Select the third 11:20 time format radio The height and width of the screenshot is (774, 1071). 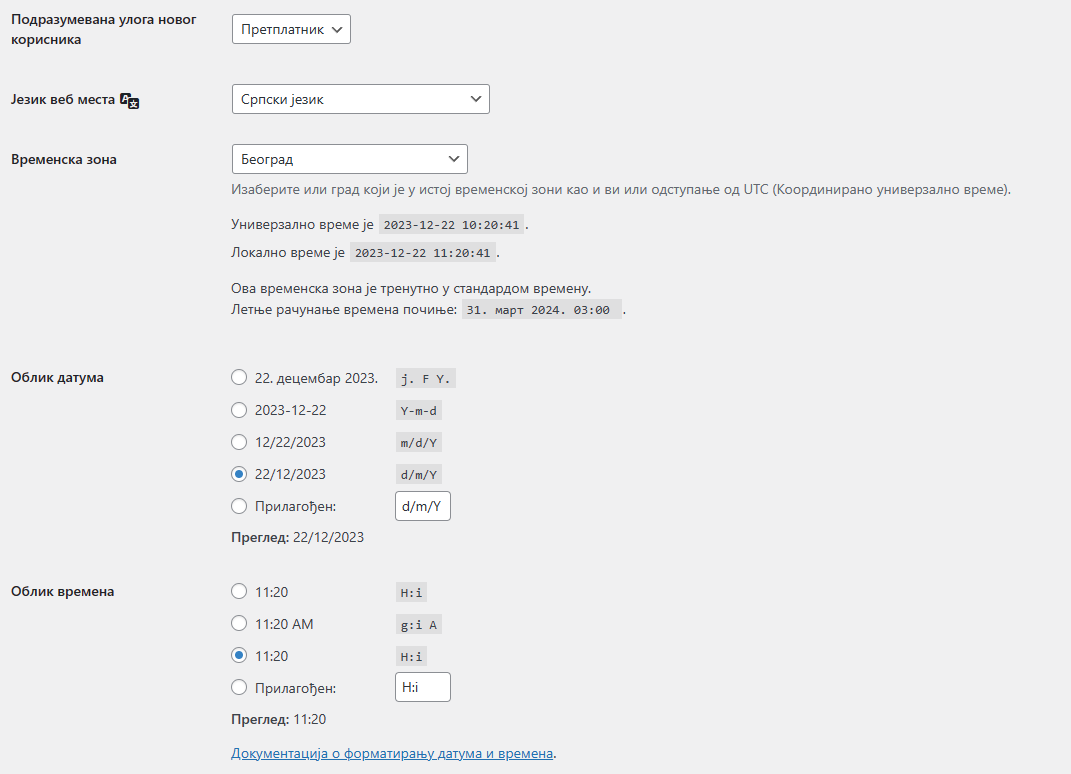238,656
